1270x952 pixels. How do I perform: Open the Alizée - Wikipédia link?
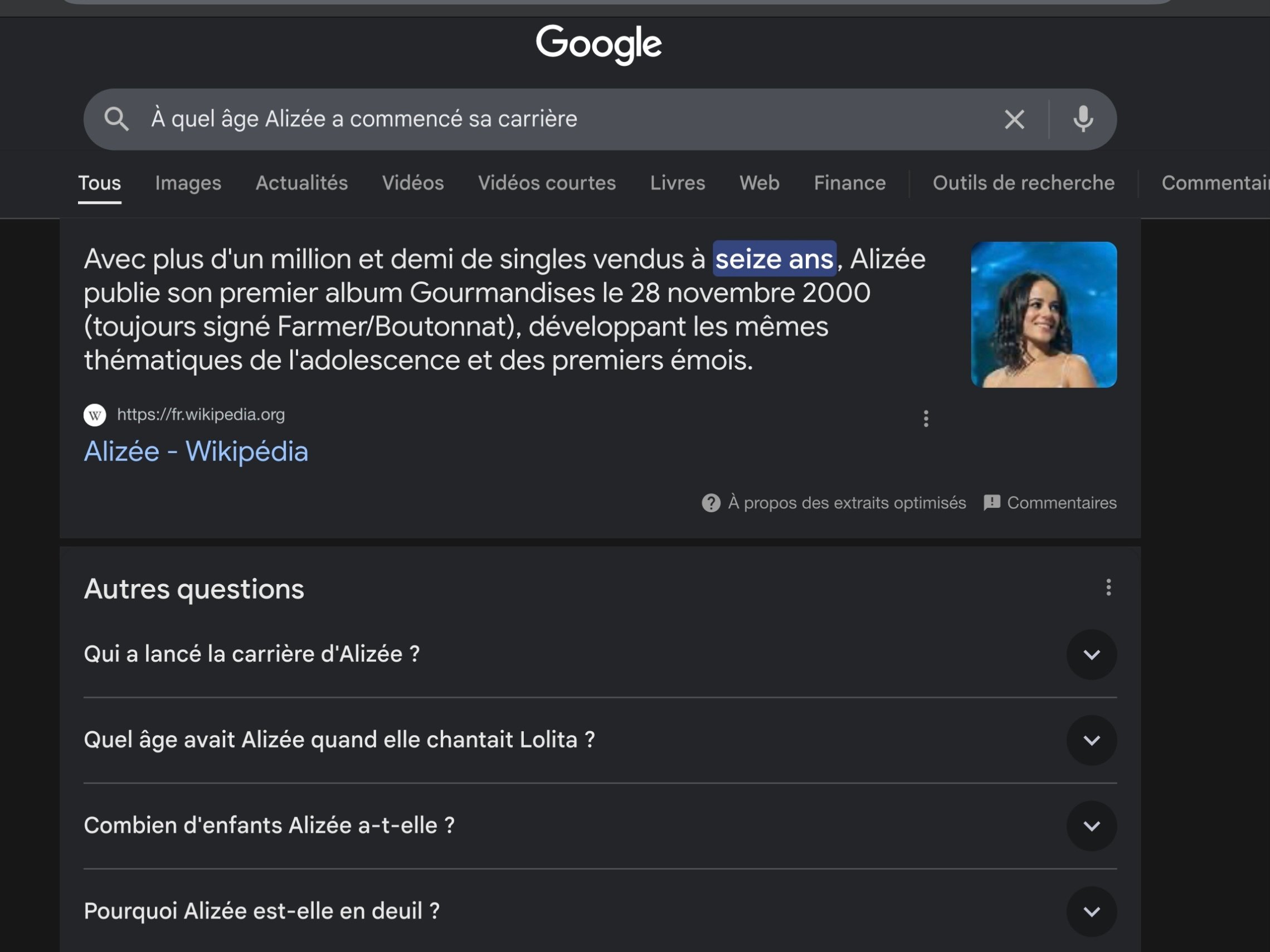coord(196,451)
